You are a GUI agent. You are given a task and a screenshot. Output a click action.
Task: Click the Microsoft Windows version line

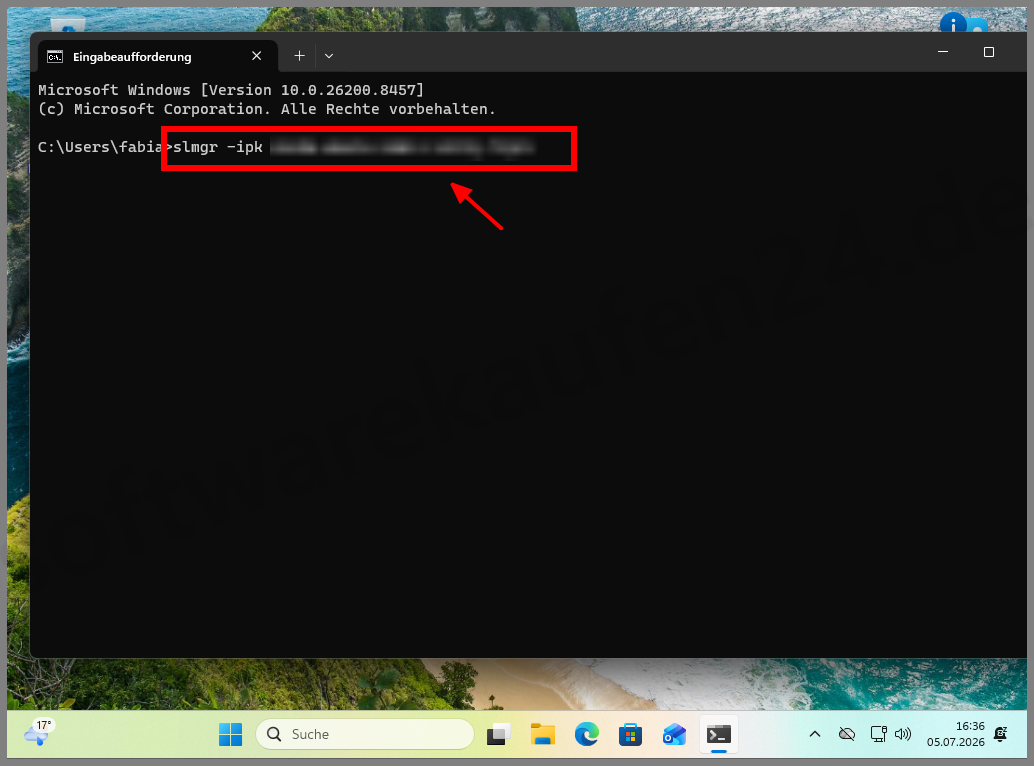[230, 90]
